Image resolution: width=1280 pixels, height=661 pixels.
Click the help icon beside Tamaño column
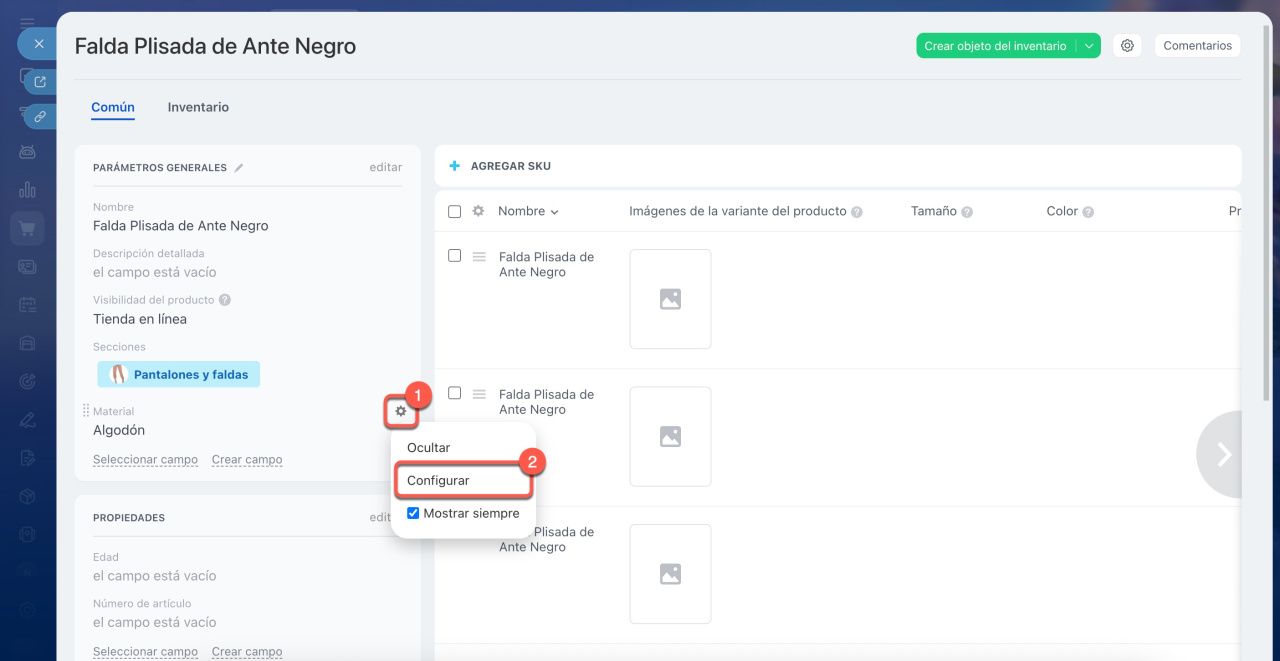point(967,212)
